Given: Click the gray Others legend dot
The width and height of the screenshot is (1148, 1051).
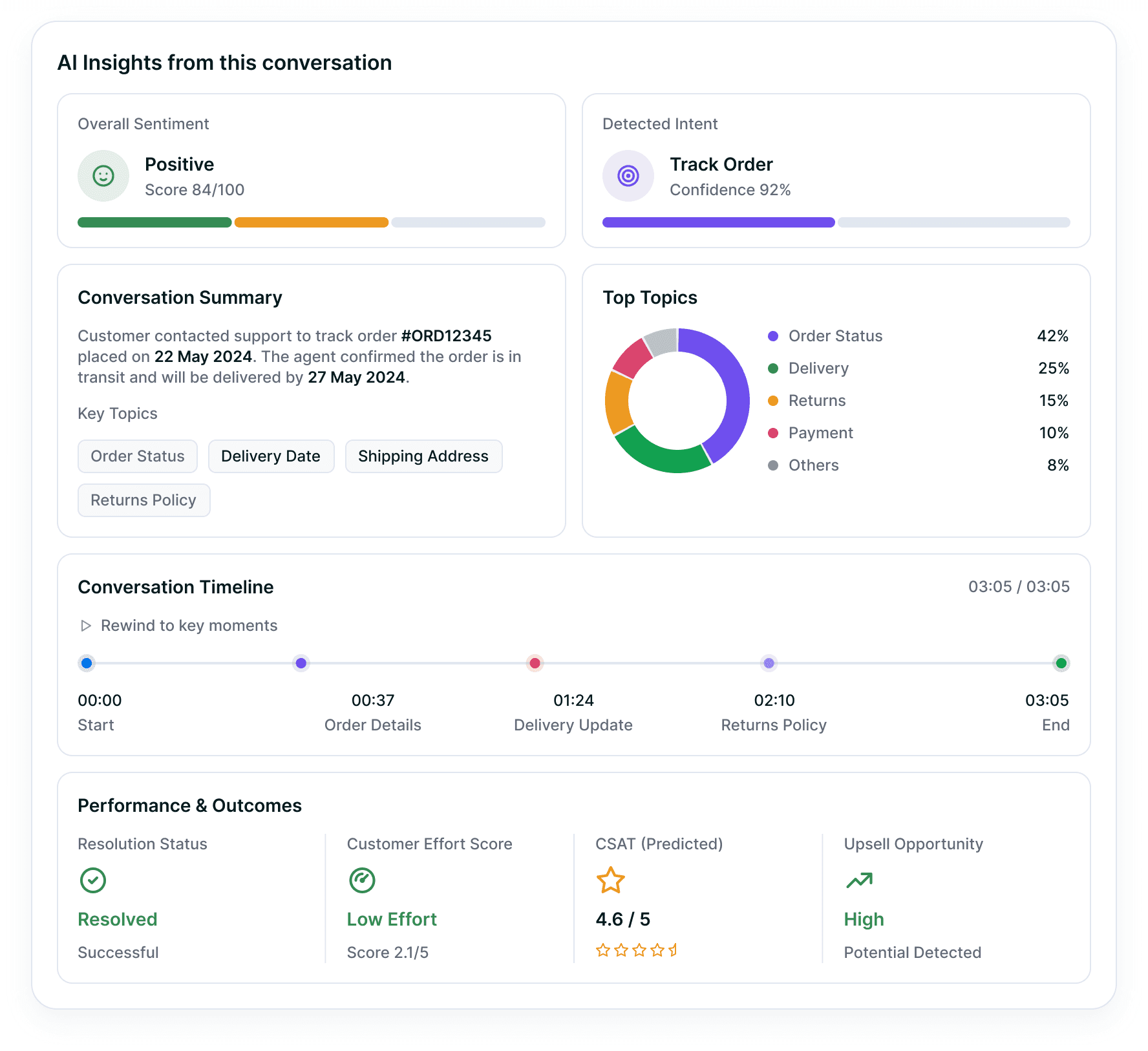Looking at the screenshot, I should coord(773,465).
